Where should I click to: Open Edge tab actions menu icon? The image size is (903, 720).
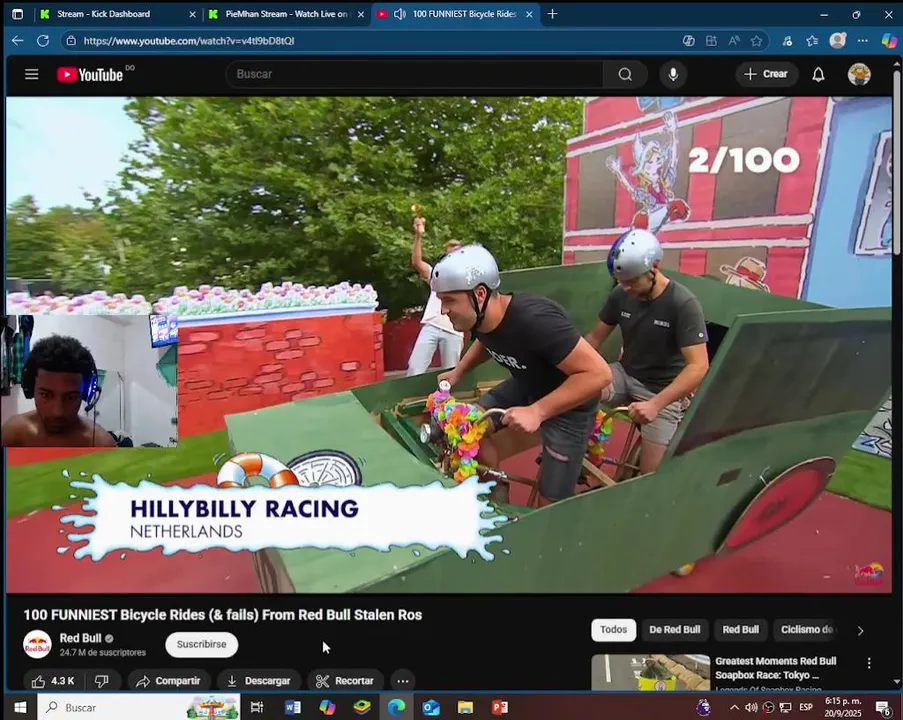(x=18, y=14)
